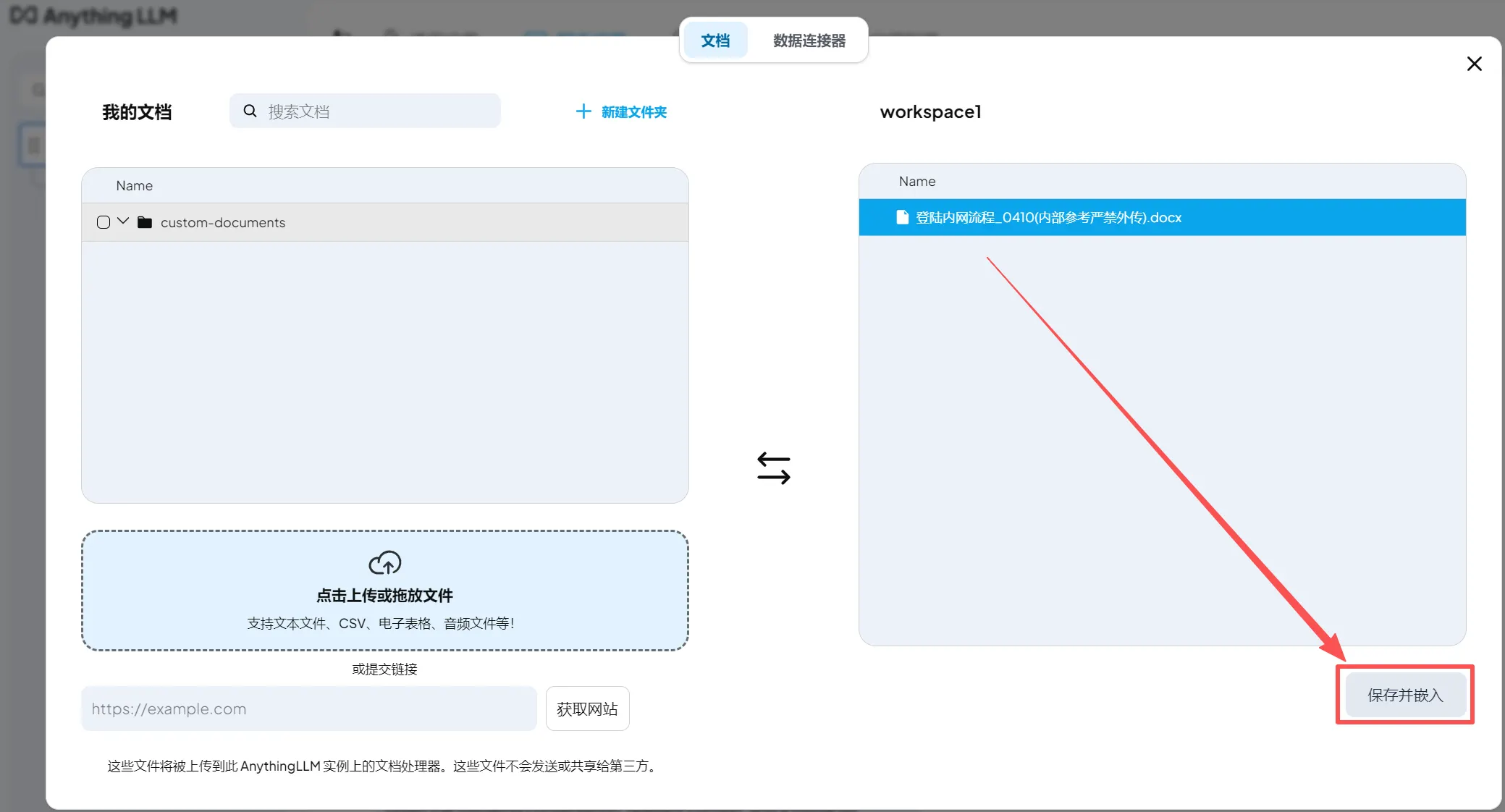This screenshot has height=812, width=1505.
Task: Click the cloud upload icon
Action: [x=384, y=562]
